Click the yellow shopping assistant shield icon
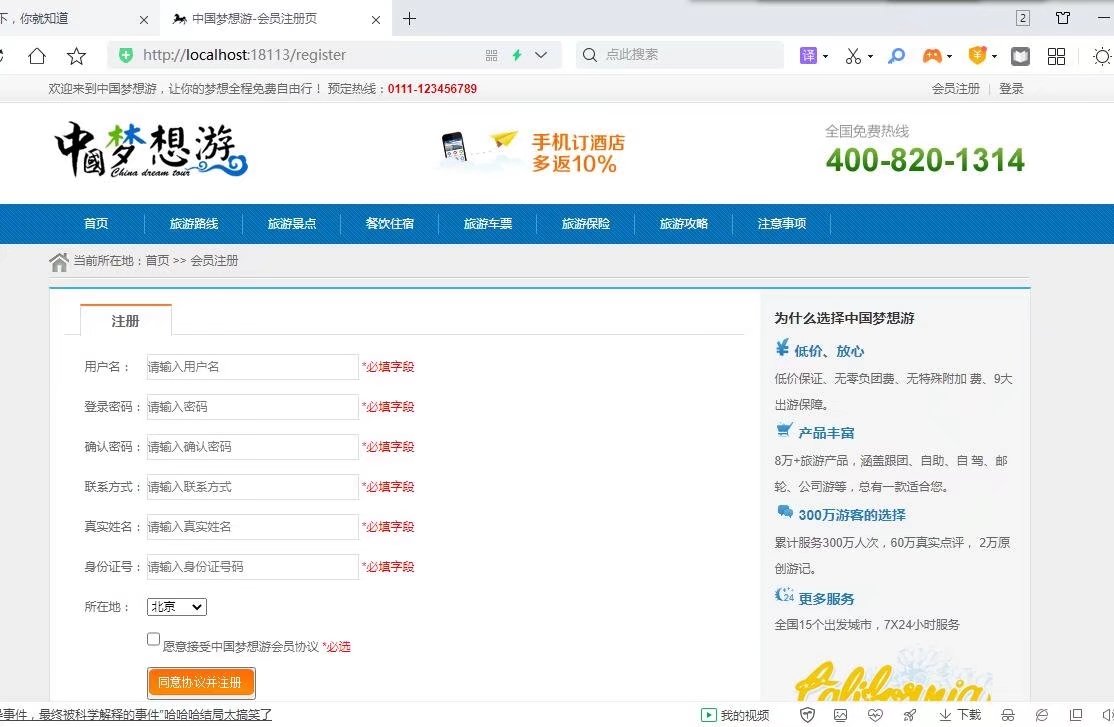The height and width of the screenshot is (727, 1114). coord(976,55)
